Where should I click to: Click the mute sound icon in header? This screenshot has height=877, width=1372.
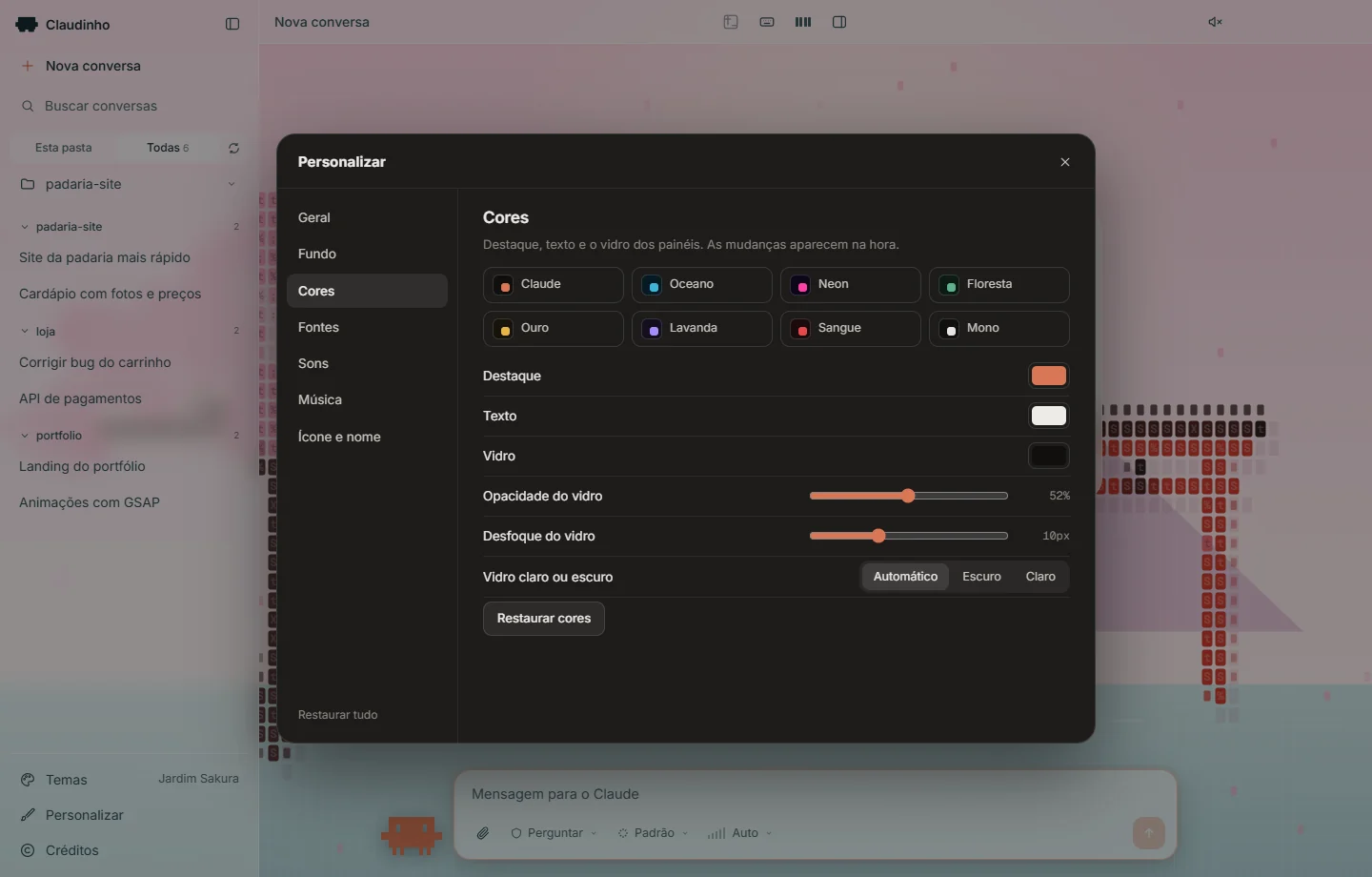[1216, 22]
